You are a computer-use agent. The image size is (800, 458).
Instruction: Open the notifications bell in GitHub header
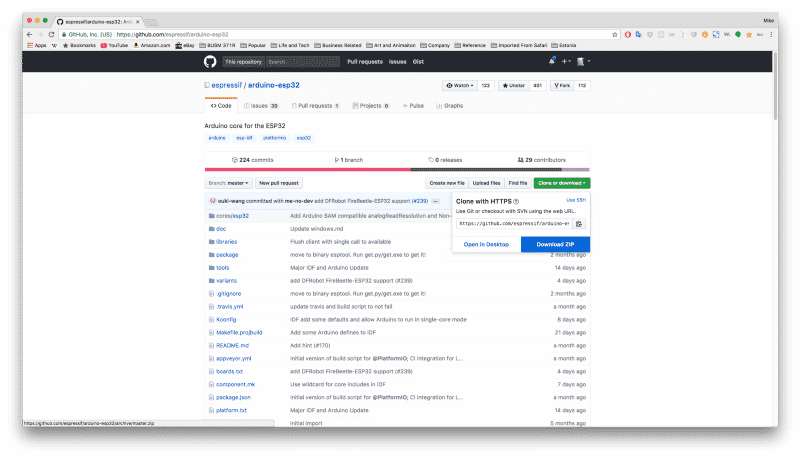[552, 61]
